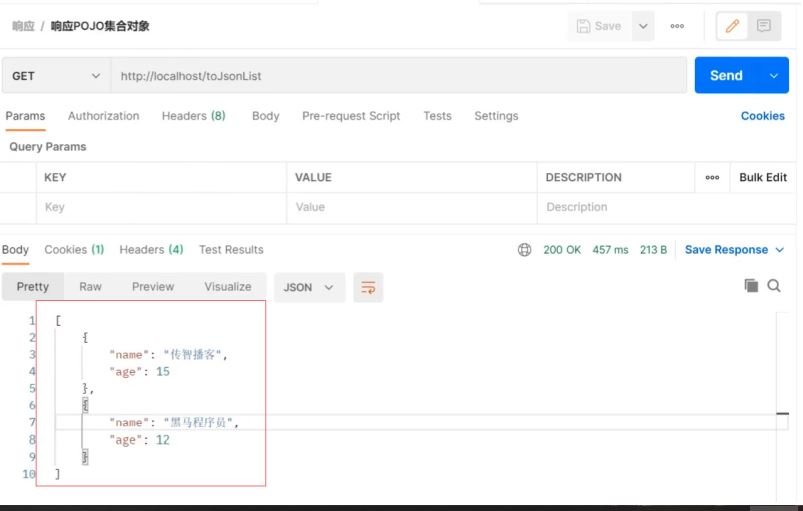Open the Pre-request Script tab
This screenshot has width=803, height=511.
pos(351,116)
